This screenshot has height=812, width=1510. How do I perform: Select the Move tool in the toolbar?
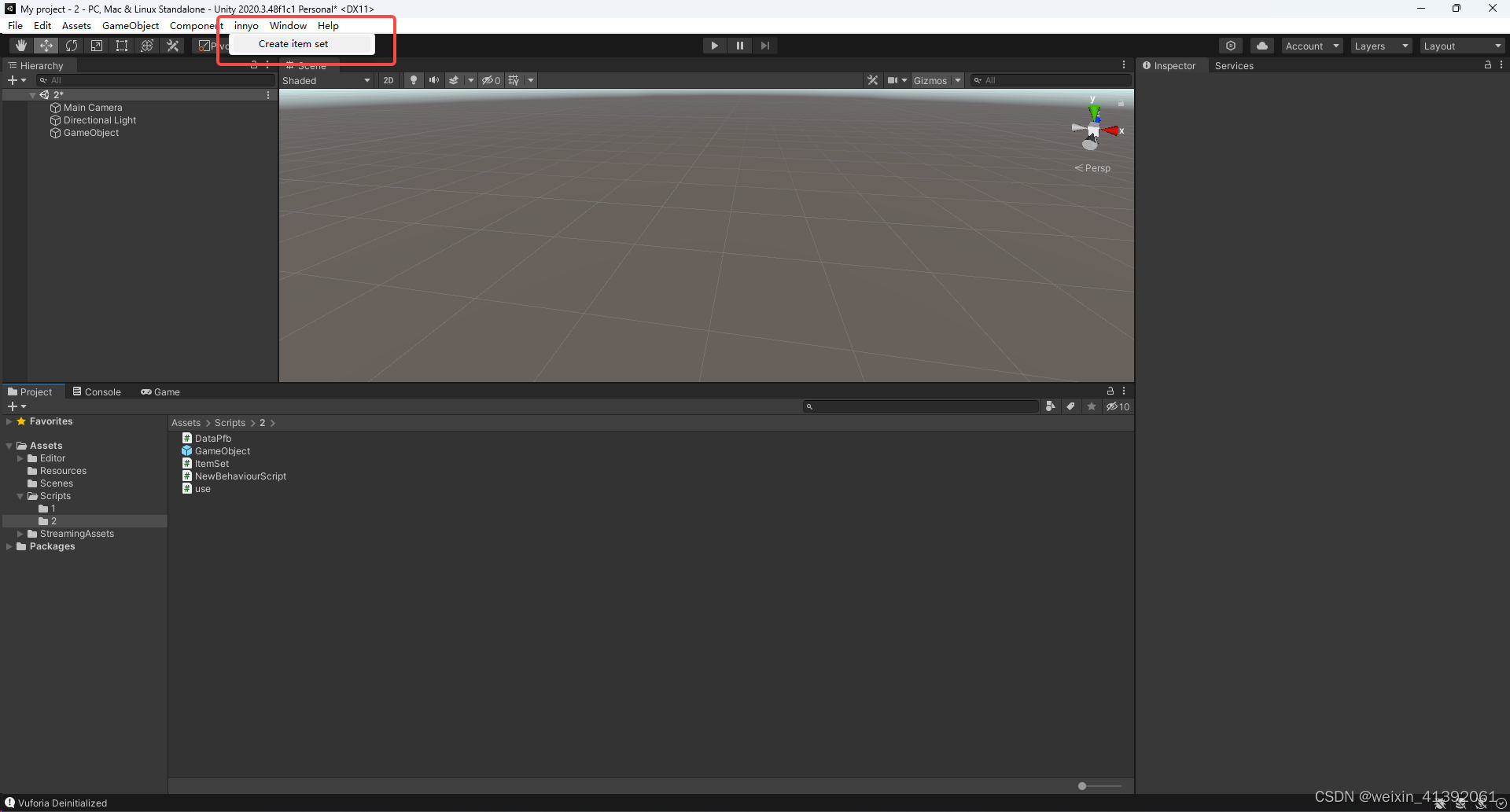click(x=46, y=45)
